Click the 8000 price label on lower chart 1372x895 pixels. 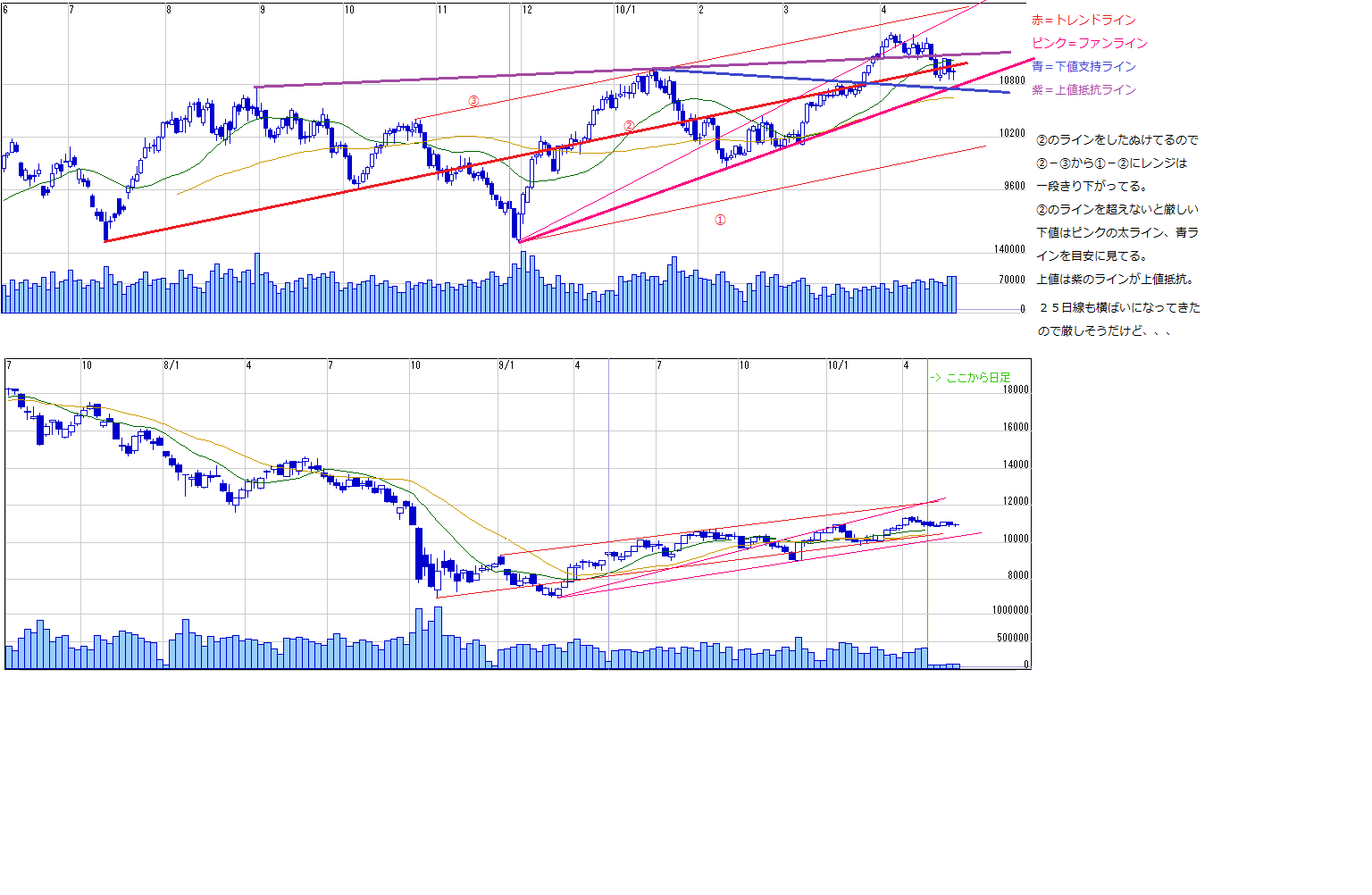pyautogui.click(x=1017, y=575)
